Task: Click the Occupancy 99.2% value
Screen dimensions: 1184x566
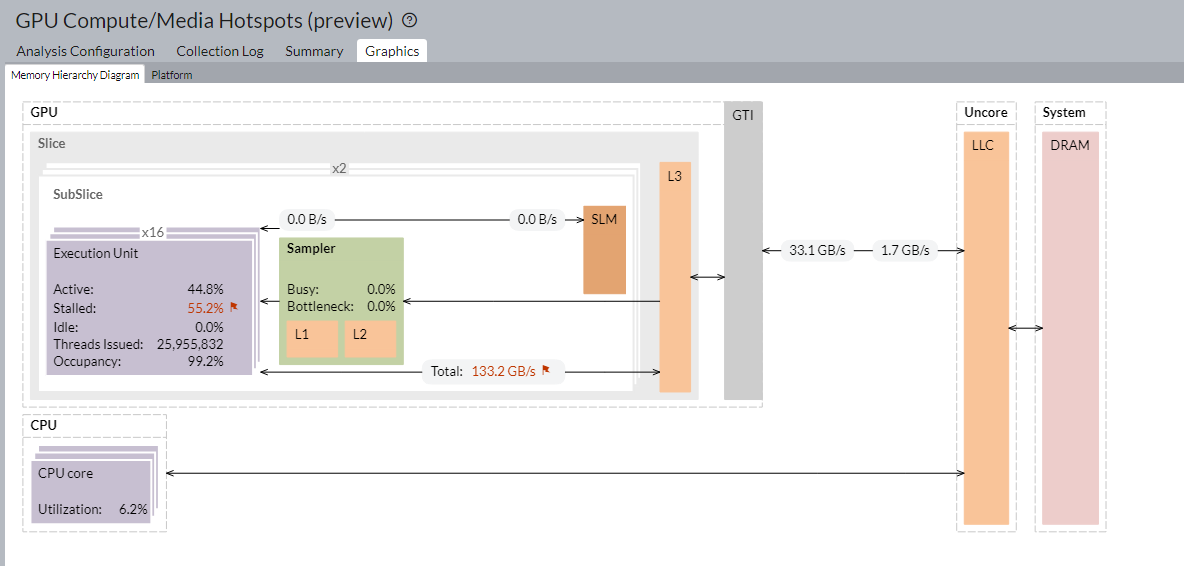Action: coord(205,361)
